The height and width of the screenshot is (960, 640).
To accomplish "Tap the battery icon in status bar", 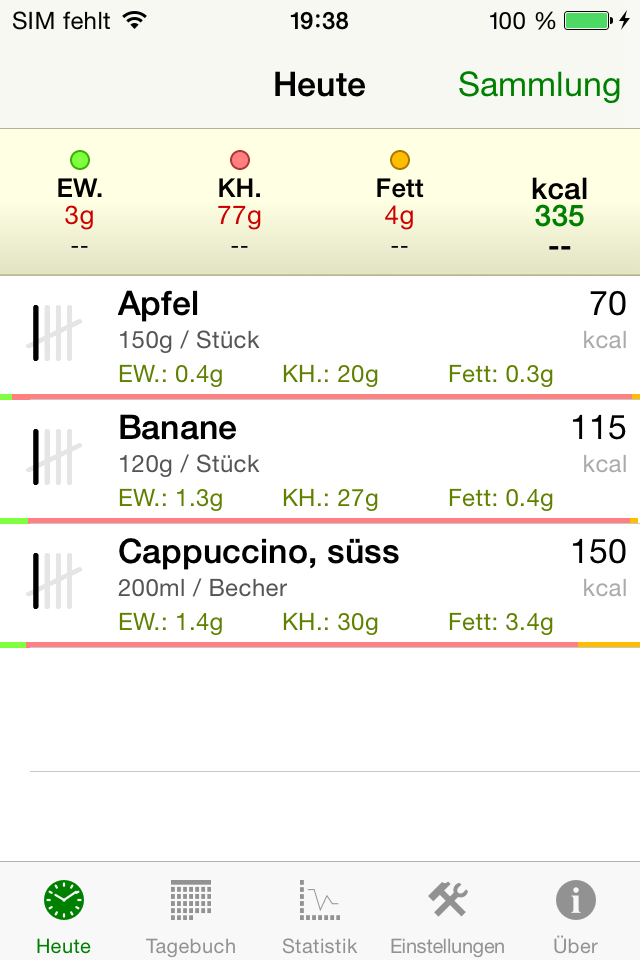I will point(588,21).
